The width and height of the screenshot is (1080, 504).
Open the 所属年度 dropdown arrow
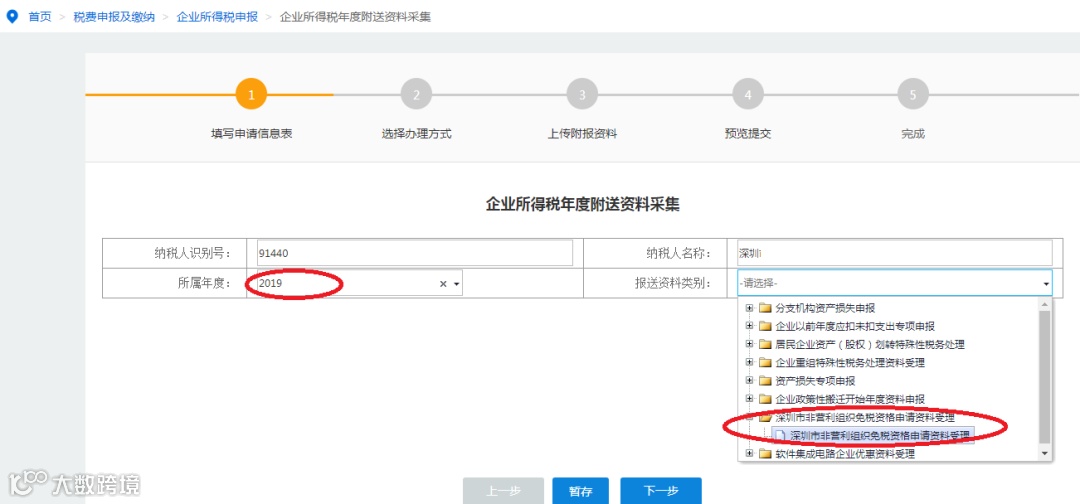pos(456,284)
